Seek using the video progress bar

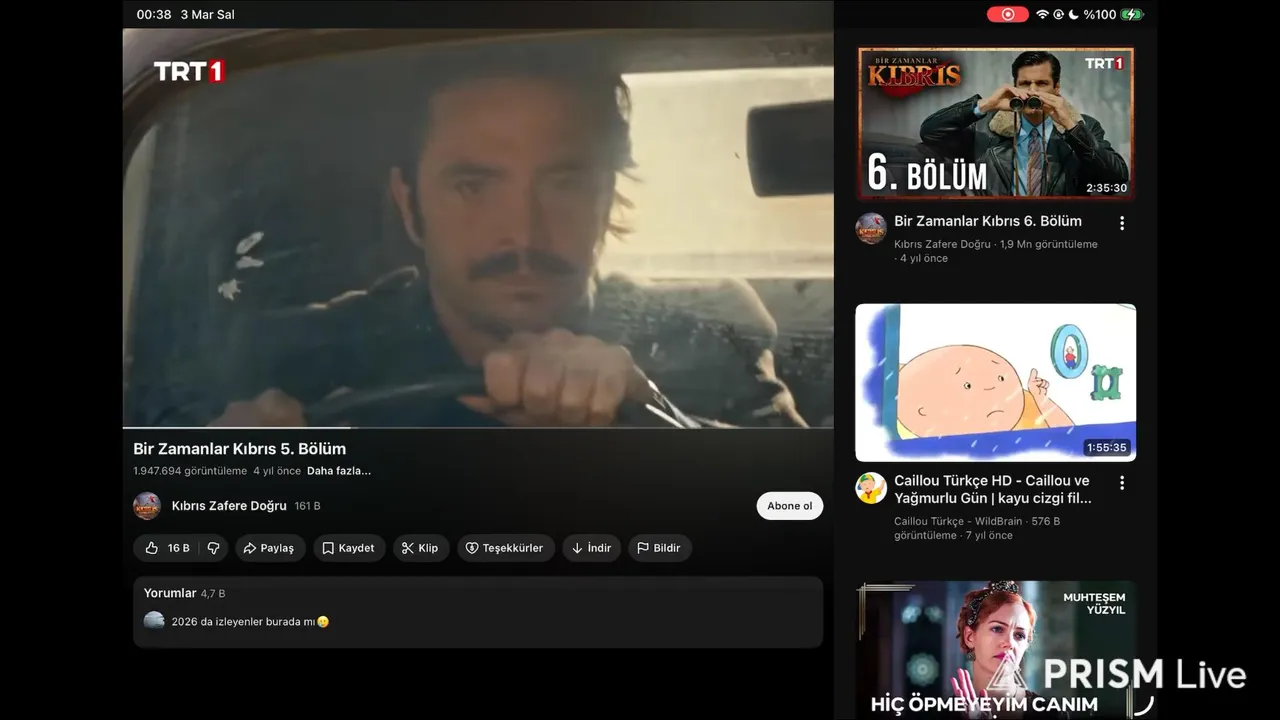click(x=478, y=428)
